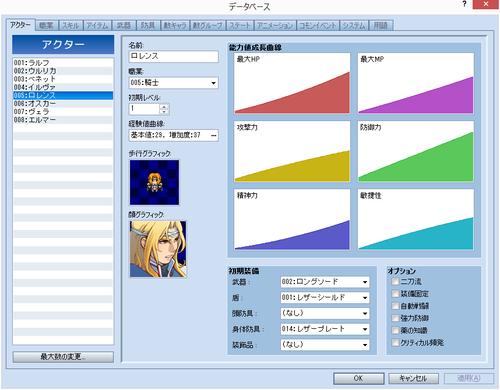Image resolution: width=500 pixels, height=390 pixels.
Task: Open the 経験値曲線 experience curve settings button
Action: pos(214,135)
